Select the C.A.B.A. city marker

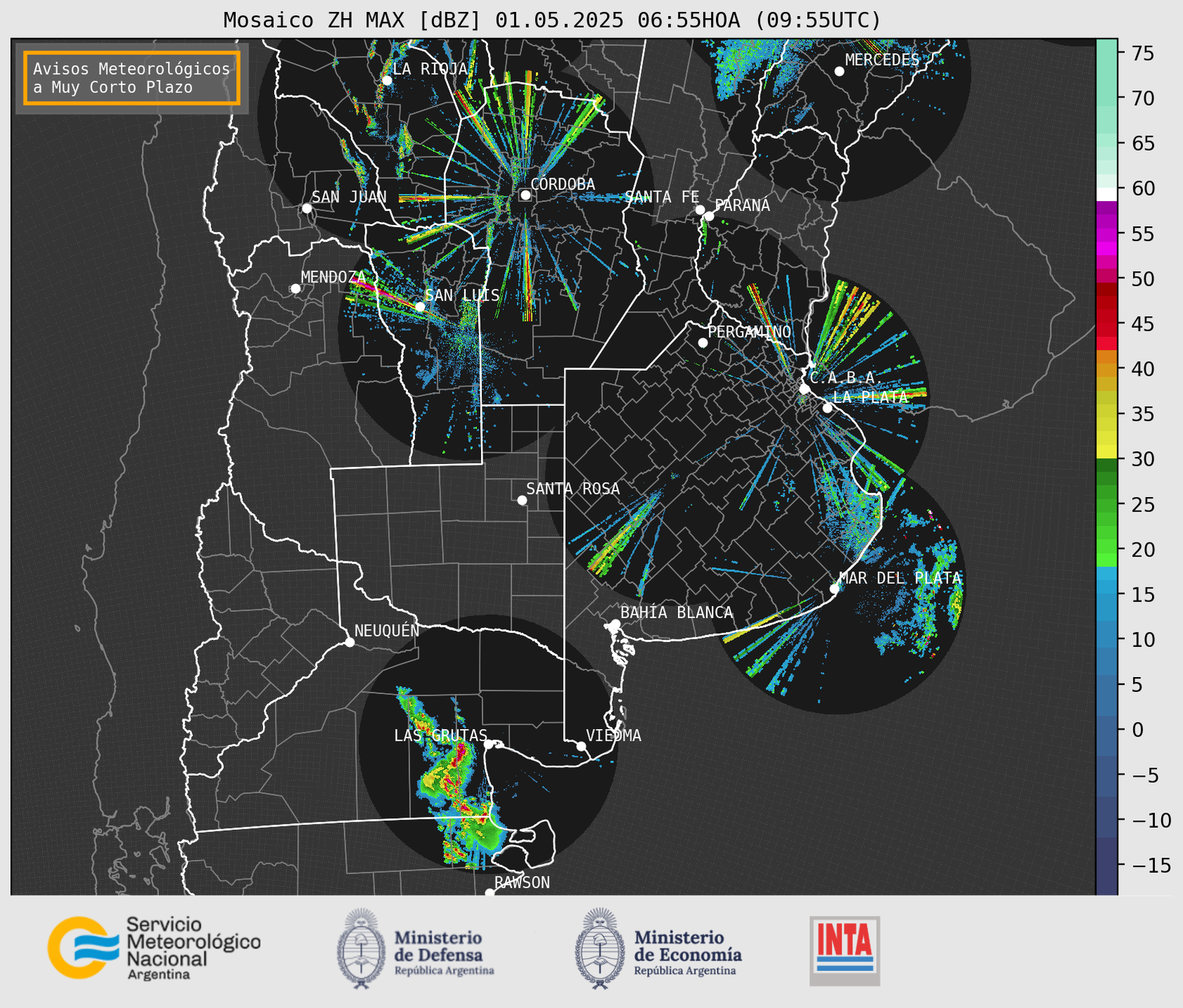pyautogui.click(x=804, y=389)
